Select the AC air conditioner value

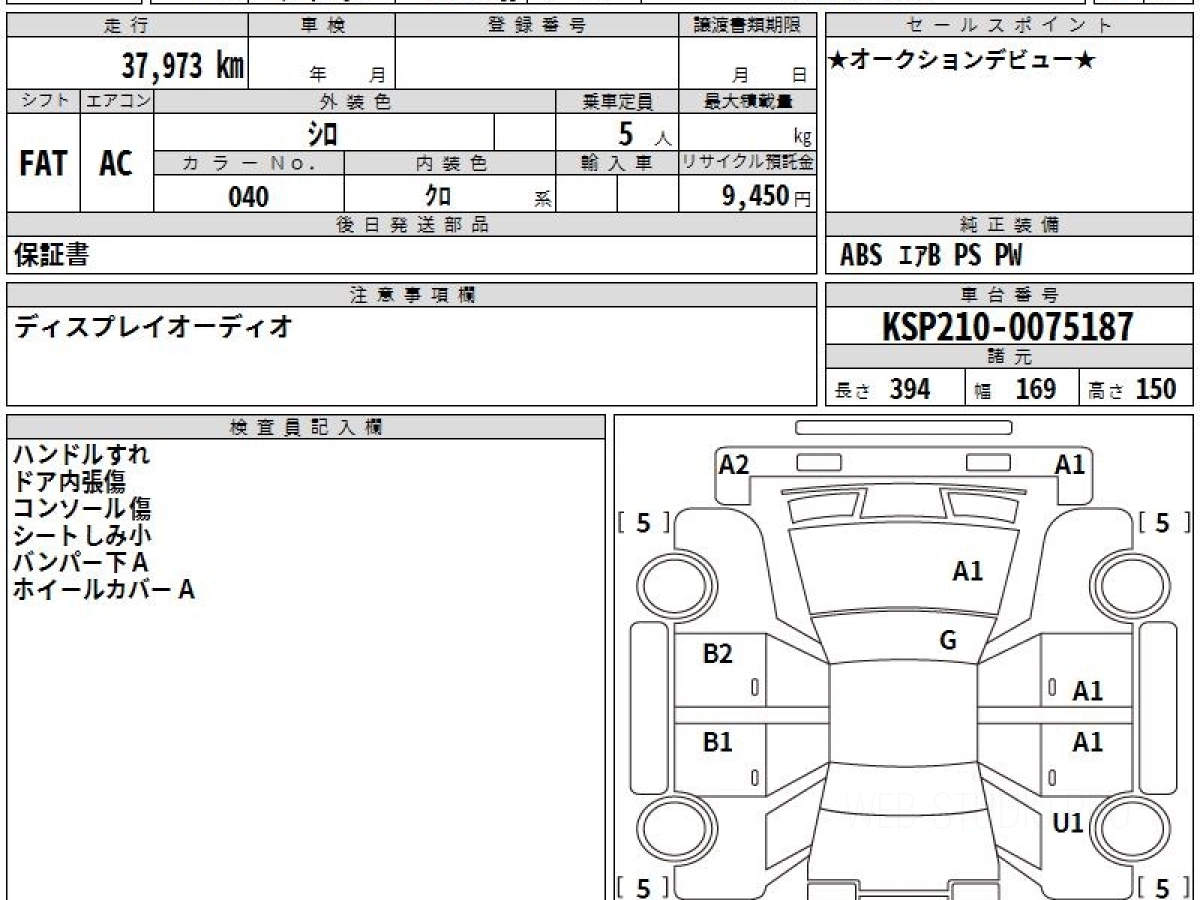116,163
